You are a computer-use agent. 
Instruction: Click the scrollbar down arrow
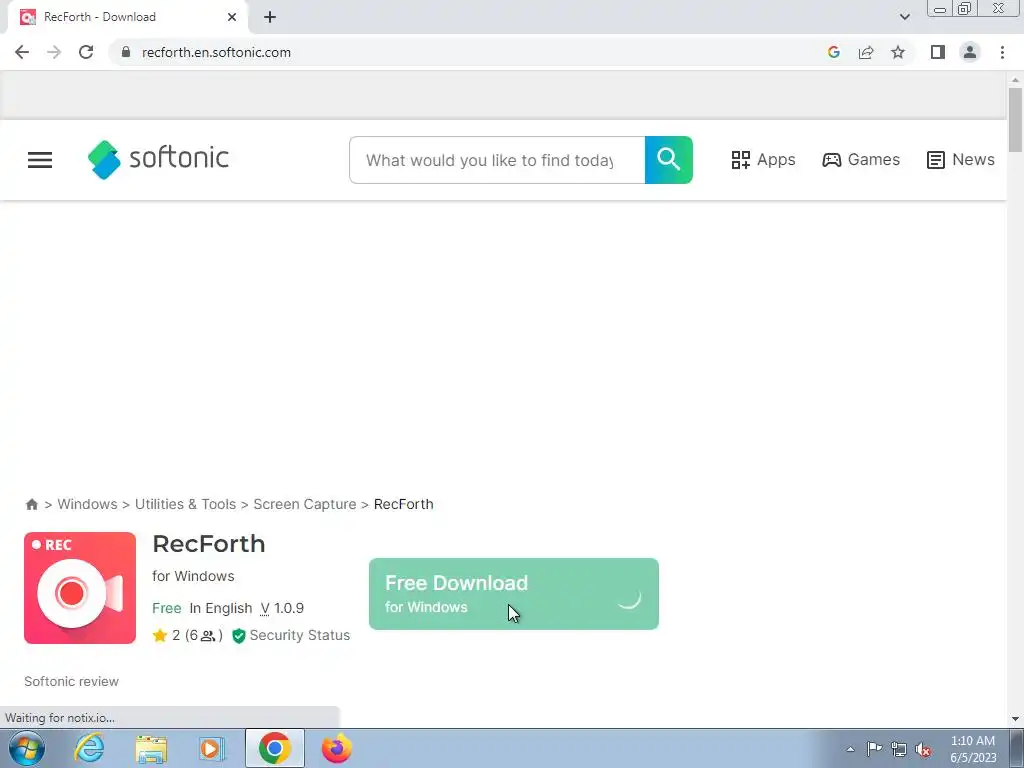[1015, 719]
